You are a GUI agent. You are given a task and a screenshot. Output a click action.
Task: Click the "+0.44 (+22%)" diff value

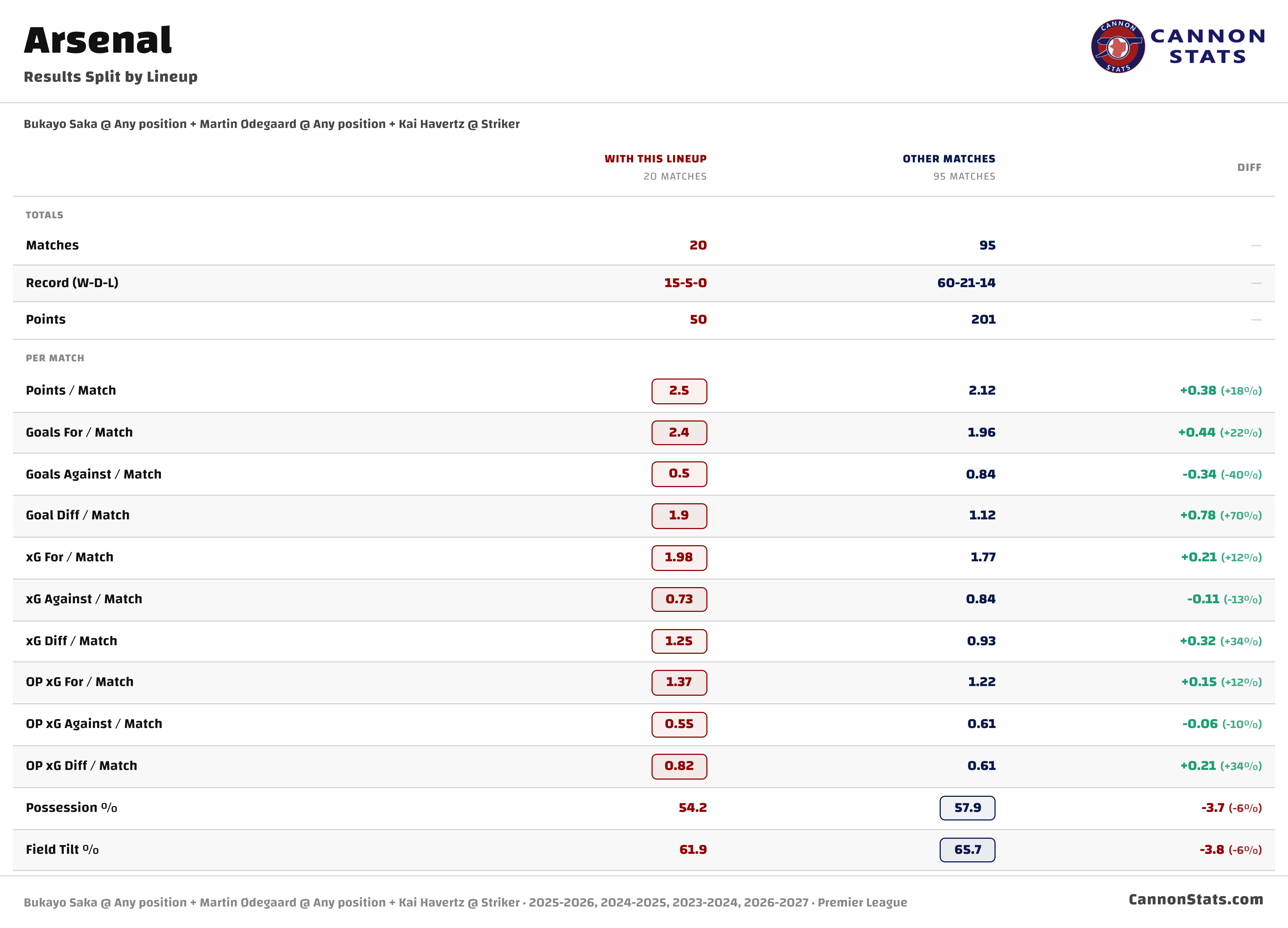(1220, 433)
